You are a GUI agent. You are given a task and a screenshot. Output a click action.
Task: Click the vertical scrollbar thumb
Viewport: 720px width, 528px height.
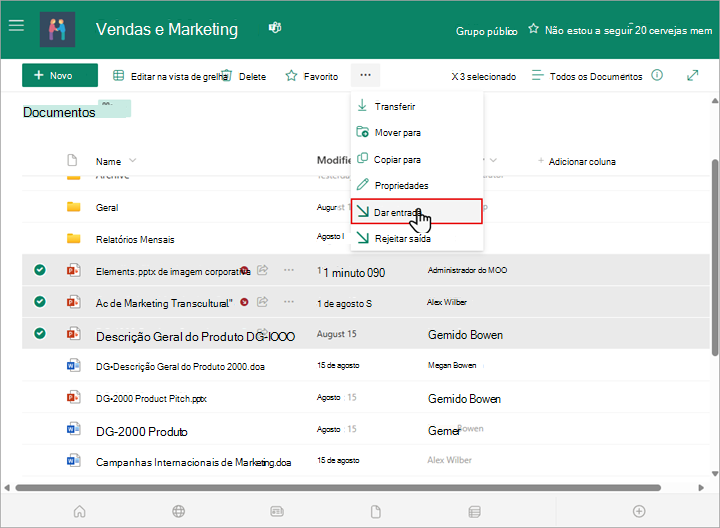coord(714,257)
